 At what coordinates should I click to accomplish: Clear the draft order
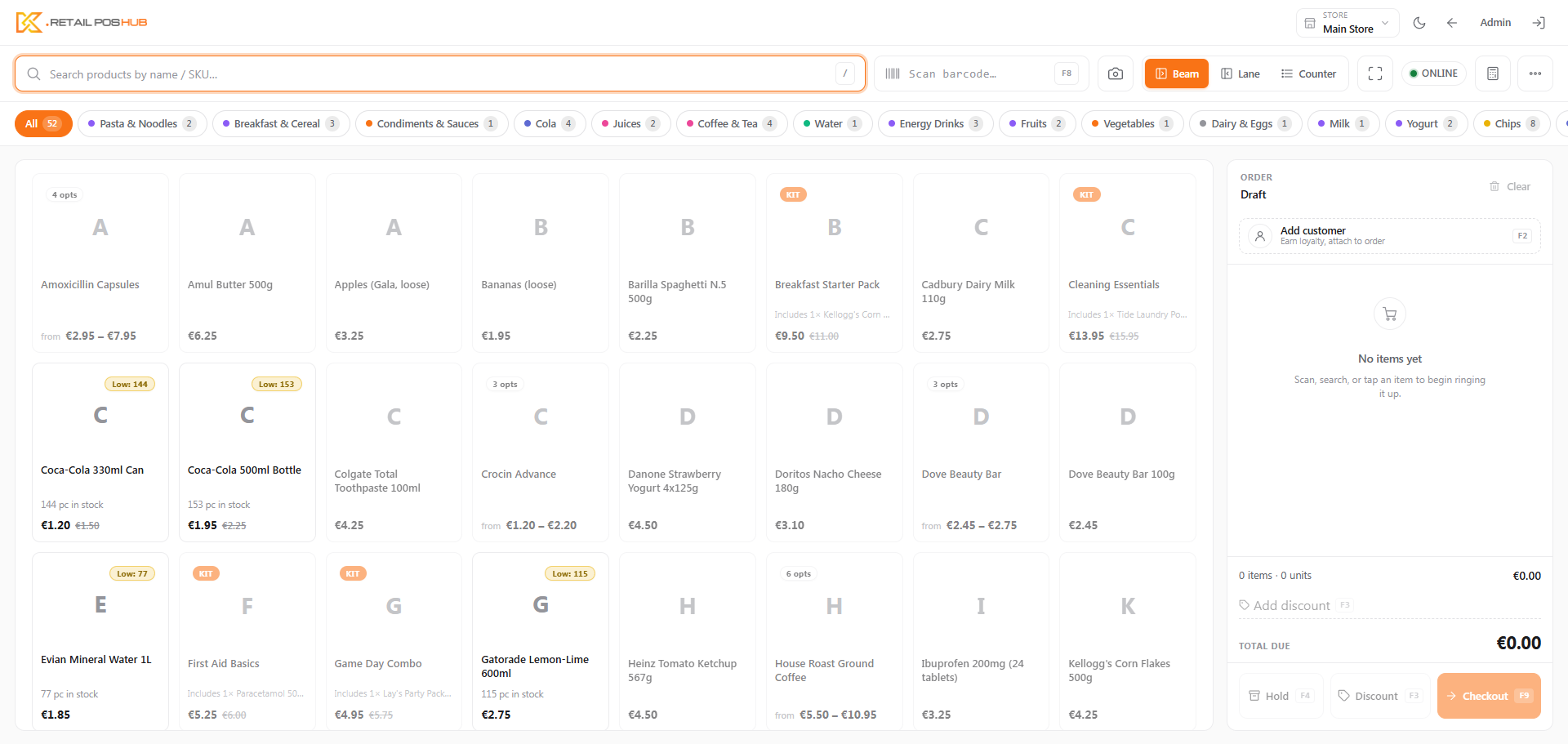[x=1510, y=186]
